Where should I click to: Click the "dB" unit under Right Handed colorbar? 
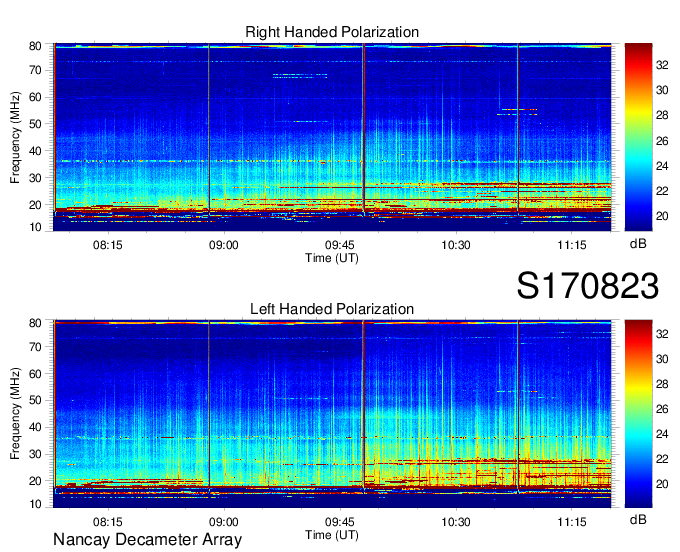(638, 244)
